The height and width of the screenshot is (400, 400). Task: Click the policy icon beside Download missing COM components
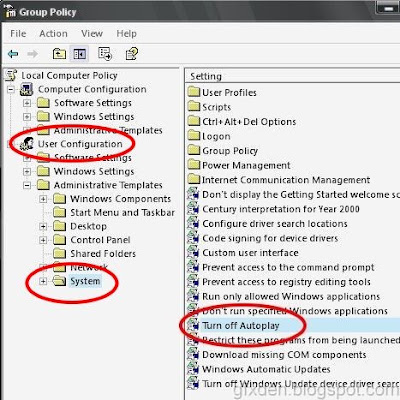[x=193, y=355]
